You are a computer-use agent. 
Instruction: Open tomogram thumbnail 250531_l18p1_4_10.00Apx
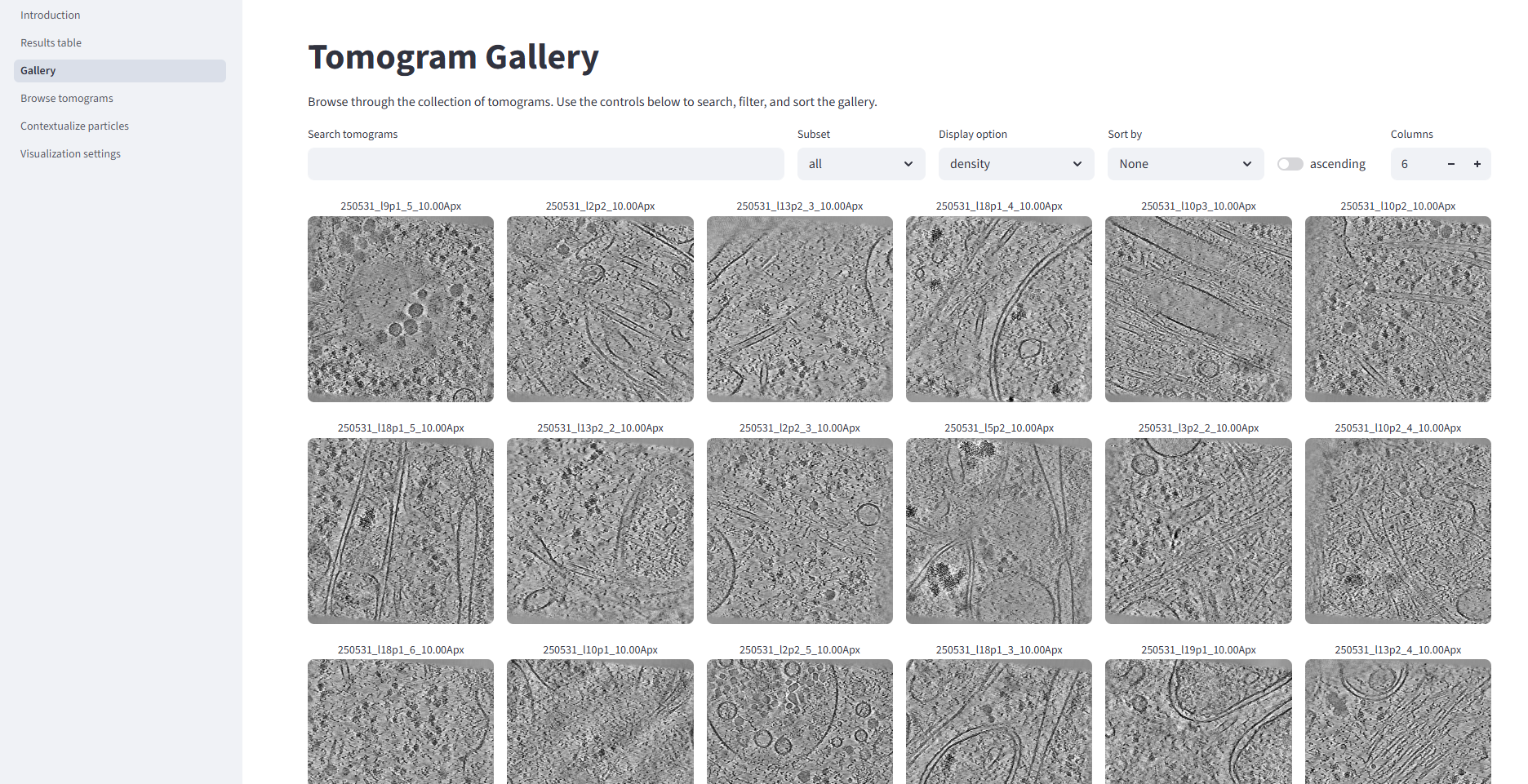point(999,309)
